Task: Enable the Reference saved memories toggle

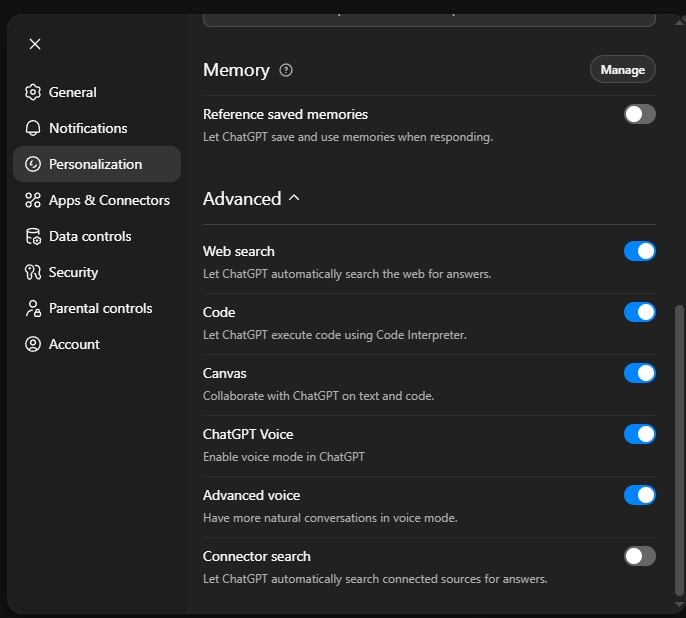Action: coord(639,114)
